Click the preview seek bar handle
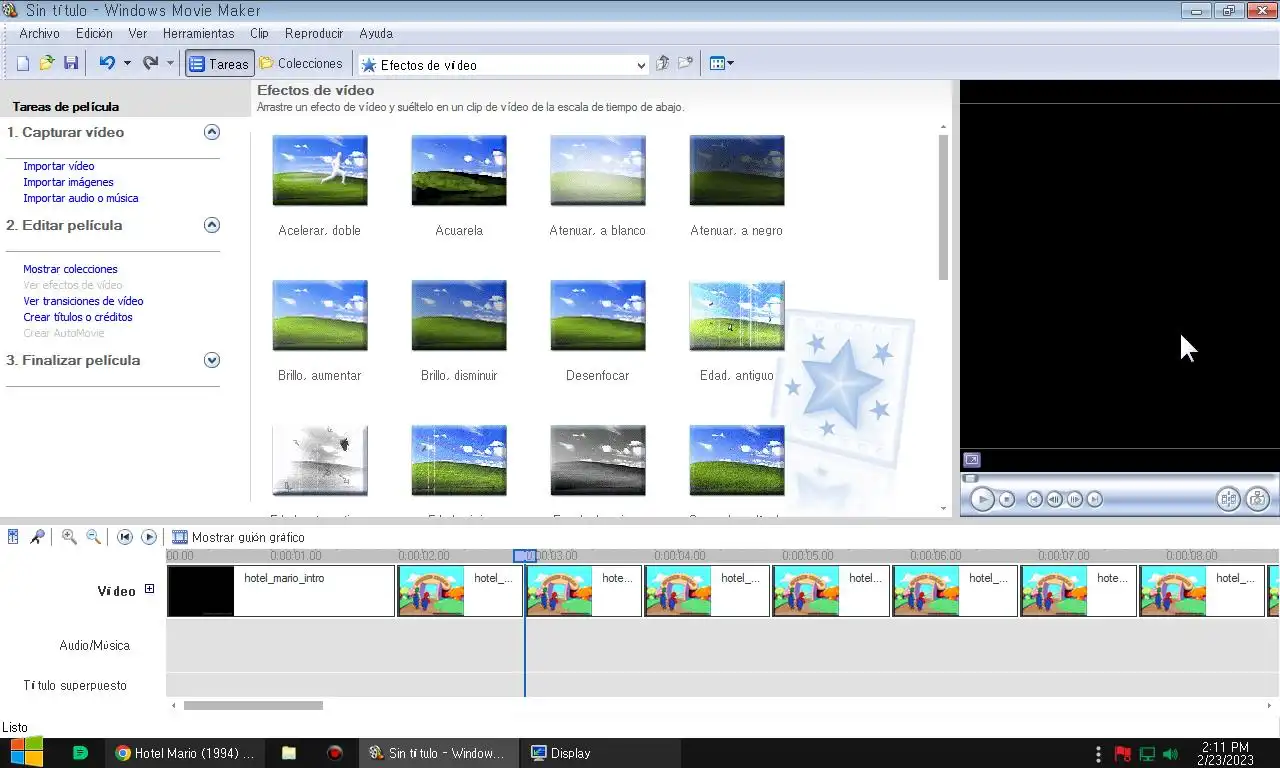This screenshot has height=768, width=1280. click(969, 478)
